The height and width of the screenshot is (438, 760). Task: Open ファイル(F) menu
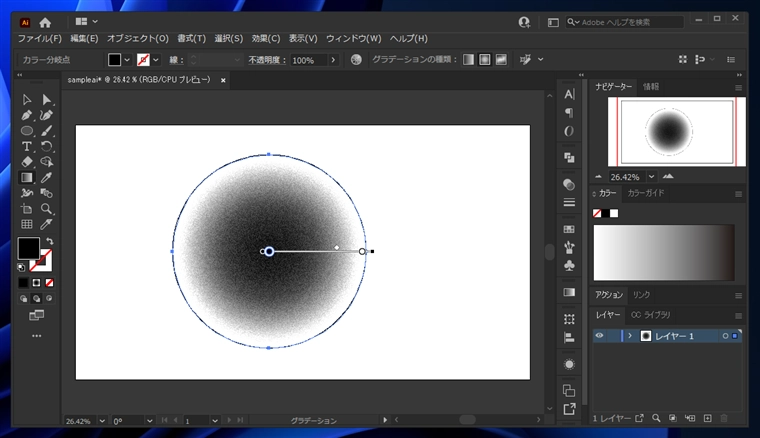click(x=40, y=39)
